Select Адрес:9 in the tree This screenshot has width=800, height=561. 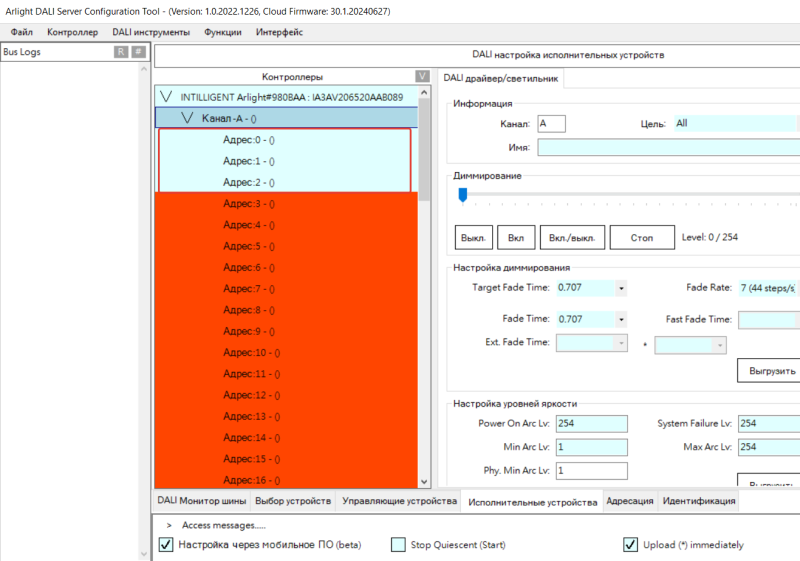click(x=248, y=332)
